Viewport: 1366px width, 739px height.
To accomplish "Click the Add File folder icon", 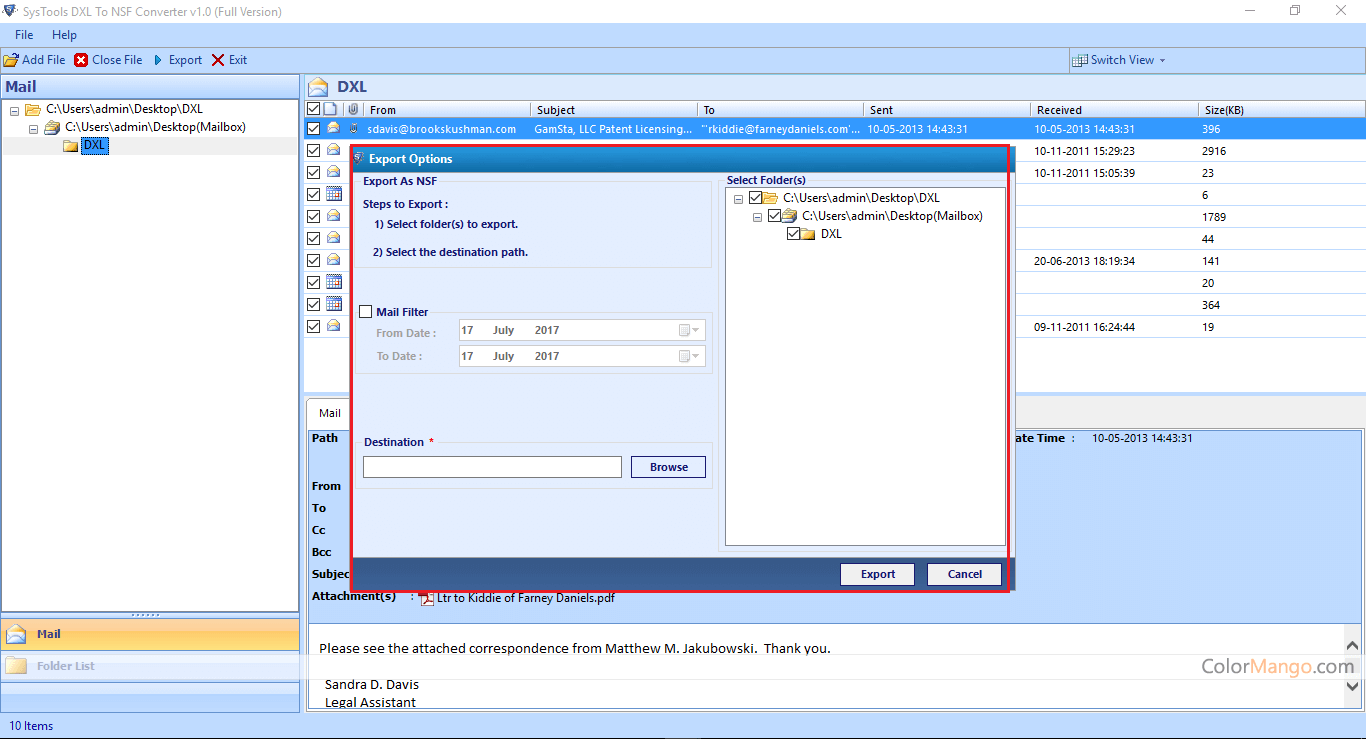I will coord(11,60).
